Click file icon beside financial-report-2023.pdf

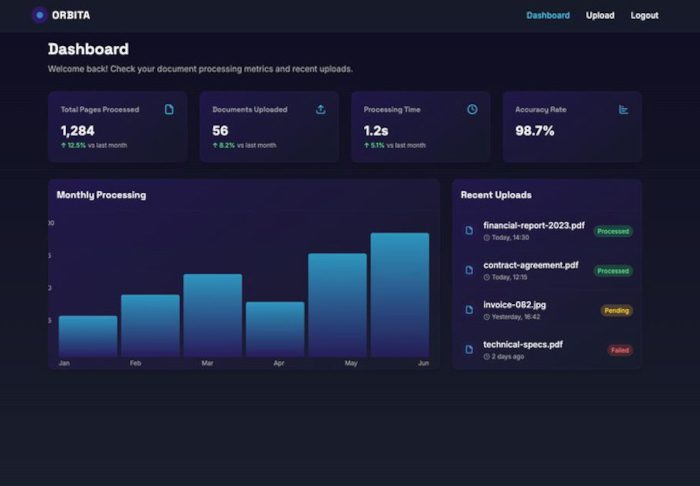(469, 231)
